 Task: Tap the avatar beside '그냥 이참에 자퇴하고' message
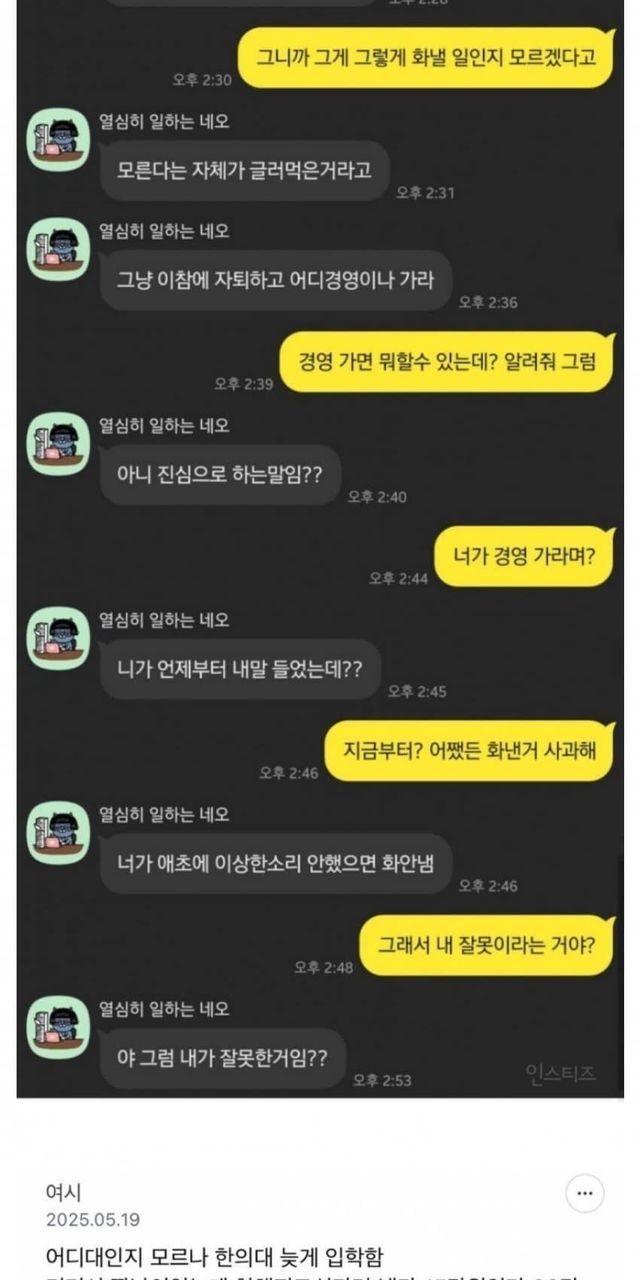(57, 248)
